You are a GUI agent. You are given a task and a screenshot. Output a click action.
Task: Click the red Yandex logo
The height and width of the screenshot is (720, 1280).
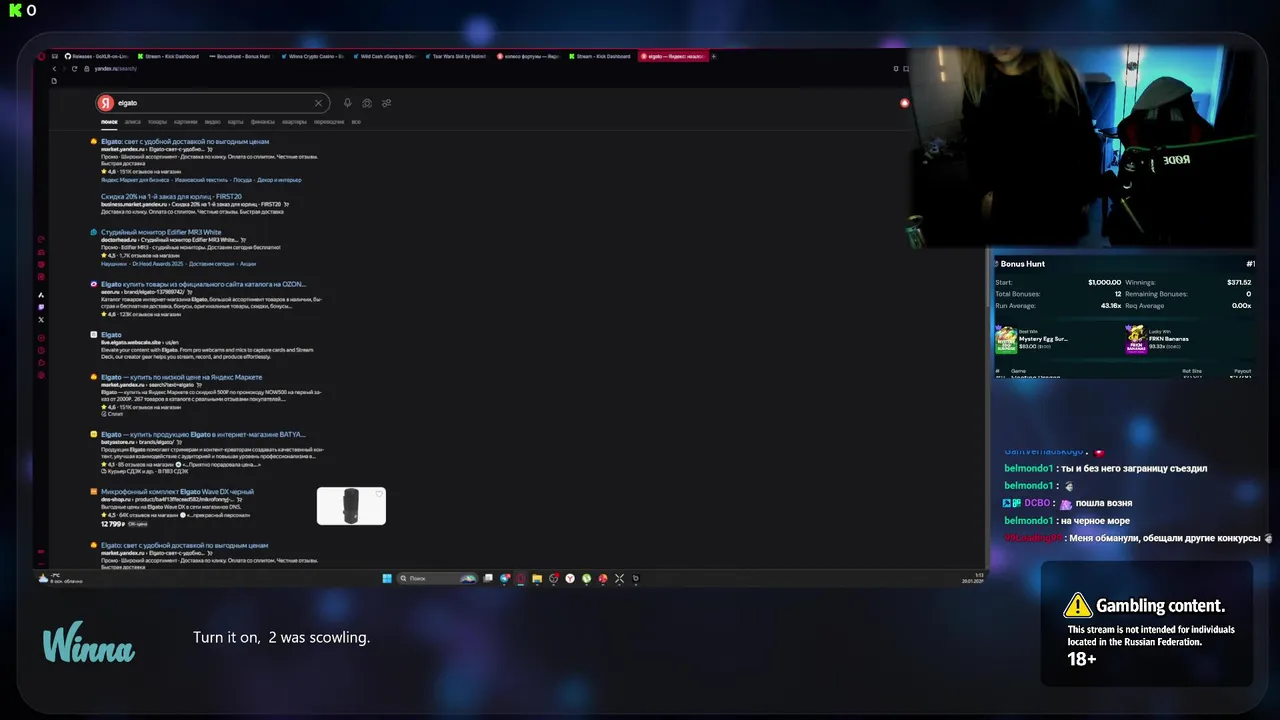[106, 103]
